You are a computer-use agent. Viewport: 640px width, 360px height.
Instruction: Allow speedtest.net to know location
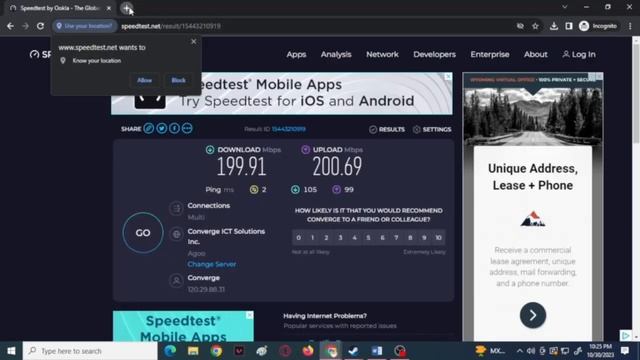(144, 80)
